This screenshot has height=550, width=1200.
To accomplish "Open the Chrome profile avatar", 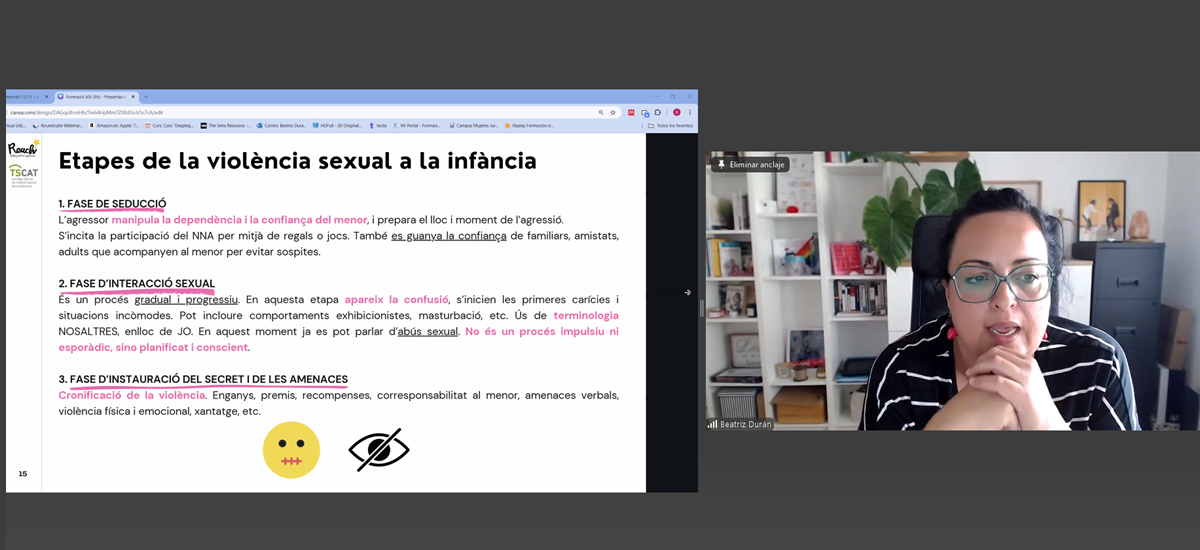I will click(677, 112).
